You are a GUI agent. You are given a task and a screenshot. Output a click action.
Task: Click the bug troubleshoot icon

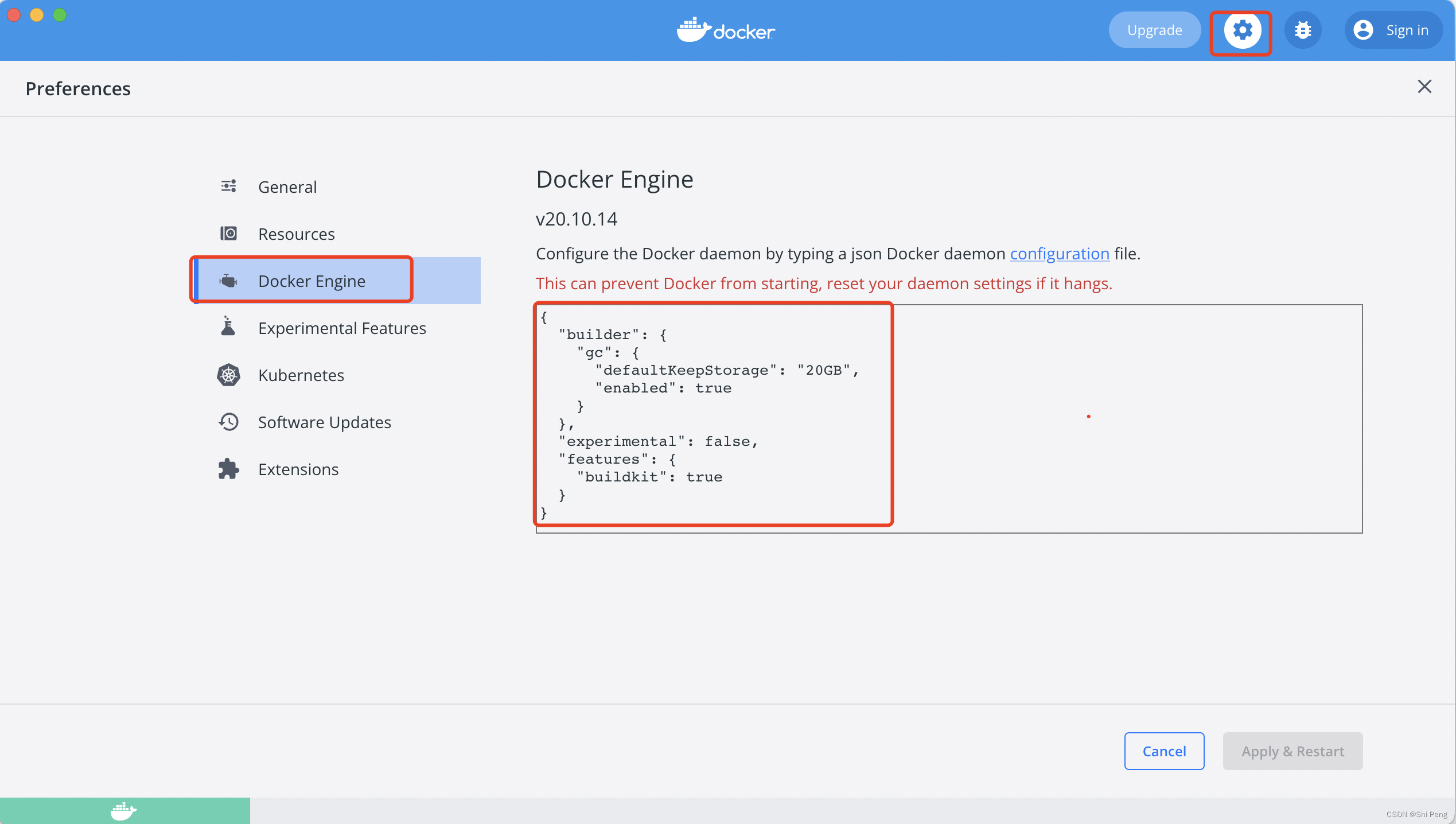pyautogui.click(x=1303, y=30)
